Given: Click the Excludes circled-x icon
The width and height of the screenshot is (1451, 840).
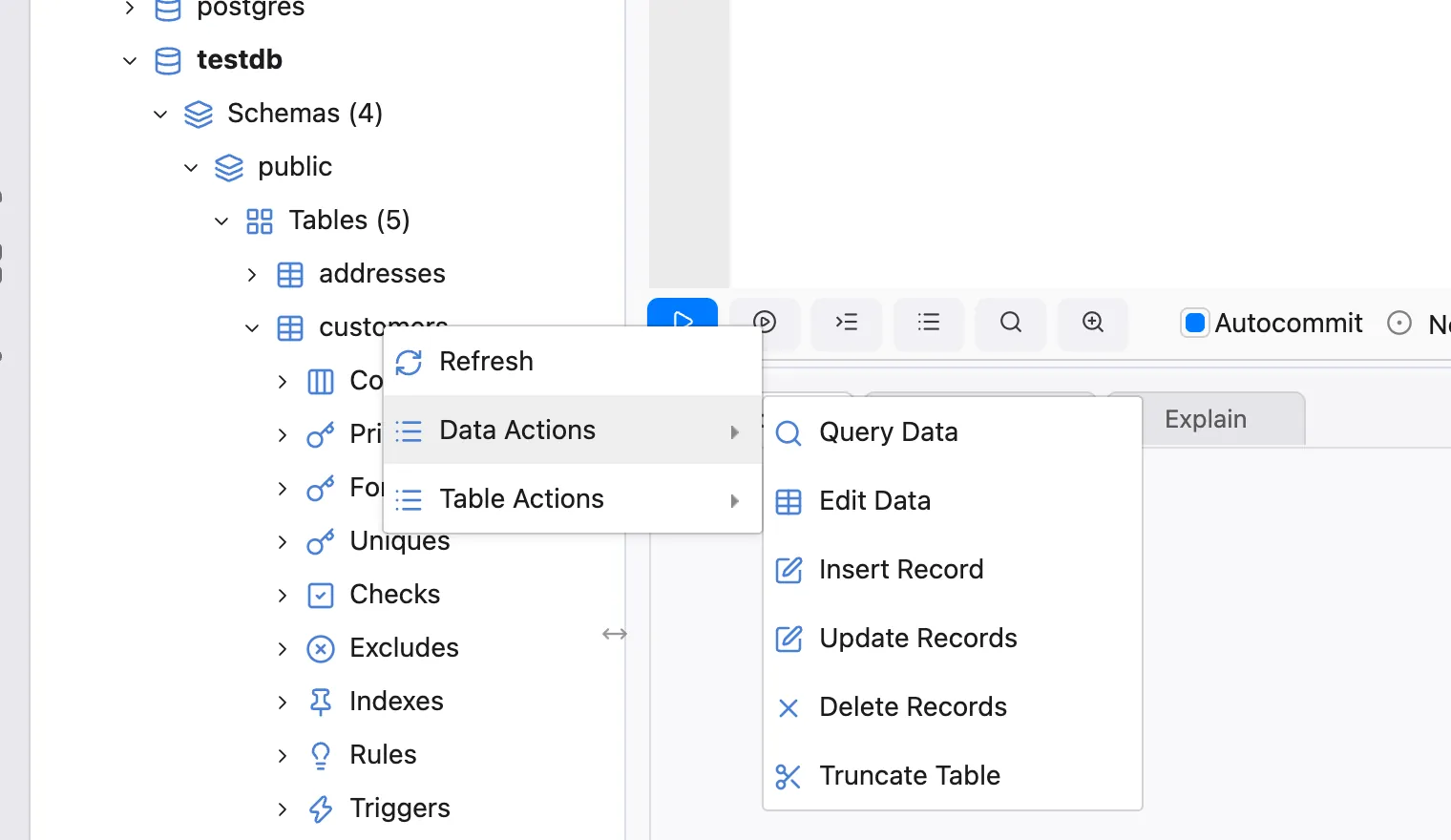Looking at the screenshot, I should point(321,649).
